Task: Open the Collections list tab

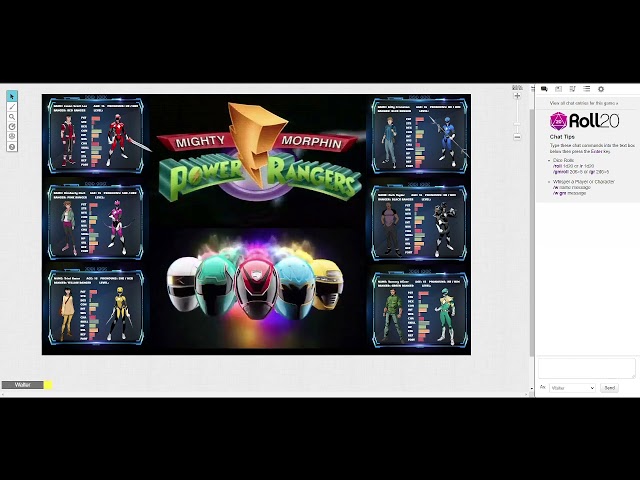Action: [x=587, y=89]
